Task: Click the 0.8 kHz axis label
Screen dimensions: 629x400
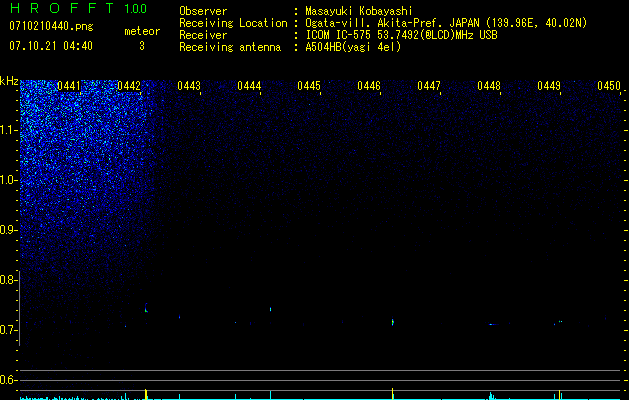Action: [8, 280]
